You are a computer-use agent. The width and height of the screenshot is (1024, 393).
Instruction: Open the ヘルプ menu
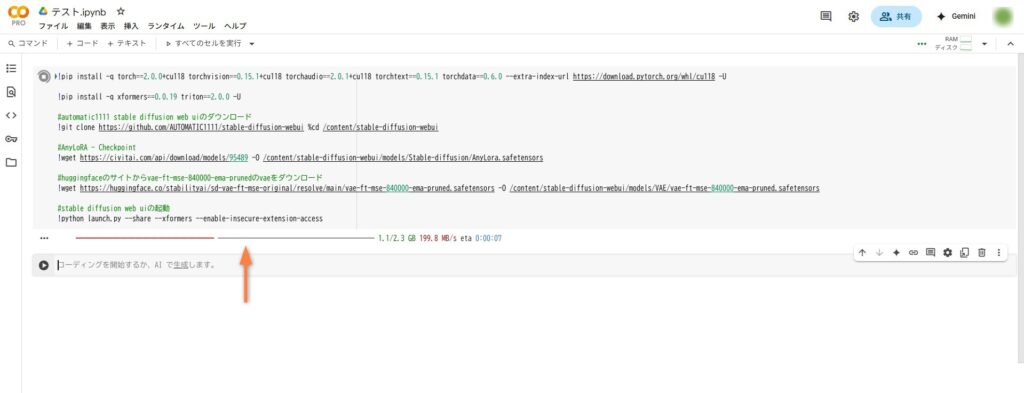[235, 26]
